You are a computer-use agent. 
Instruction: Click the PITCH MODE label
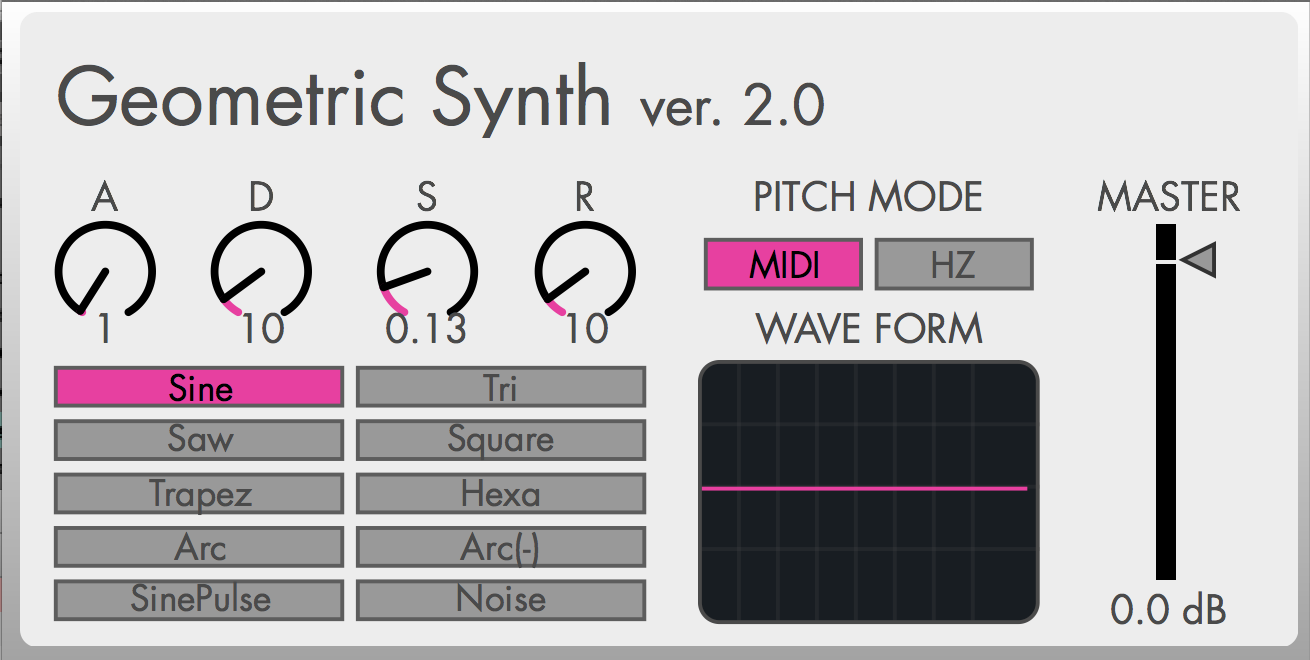(x=868, y=198)
